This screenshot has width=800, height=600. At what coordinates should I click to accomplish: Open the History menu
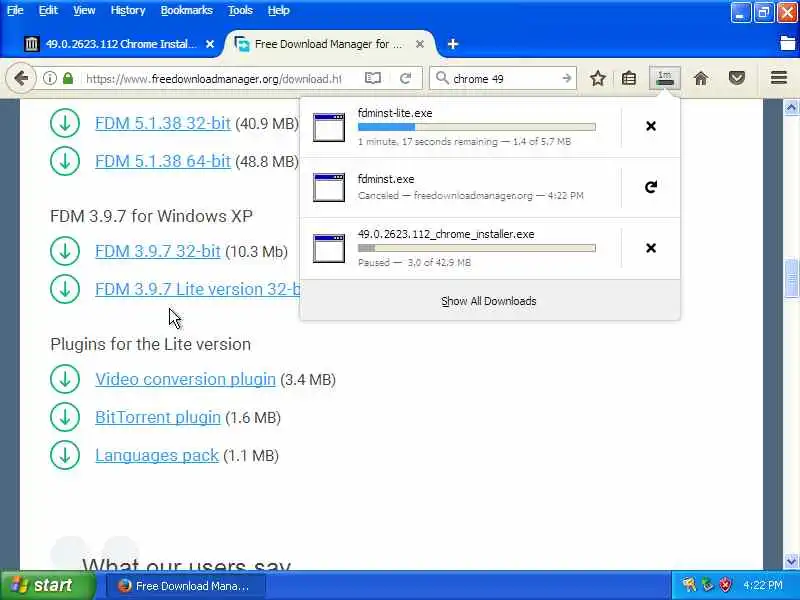click(128, 10)
